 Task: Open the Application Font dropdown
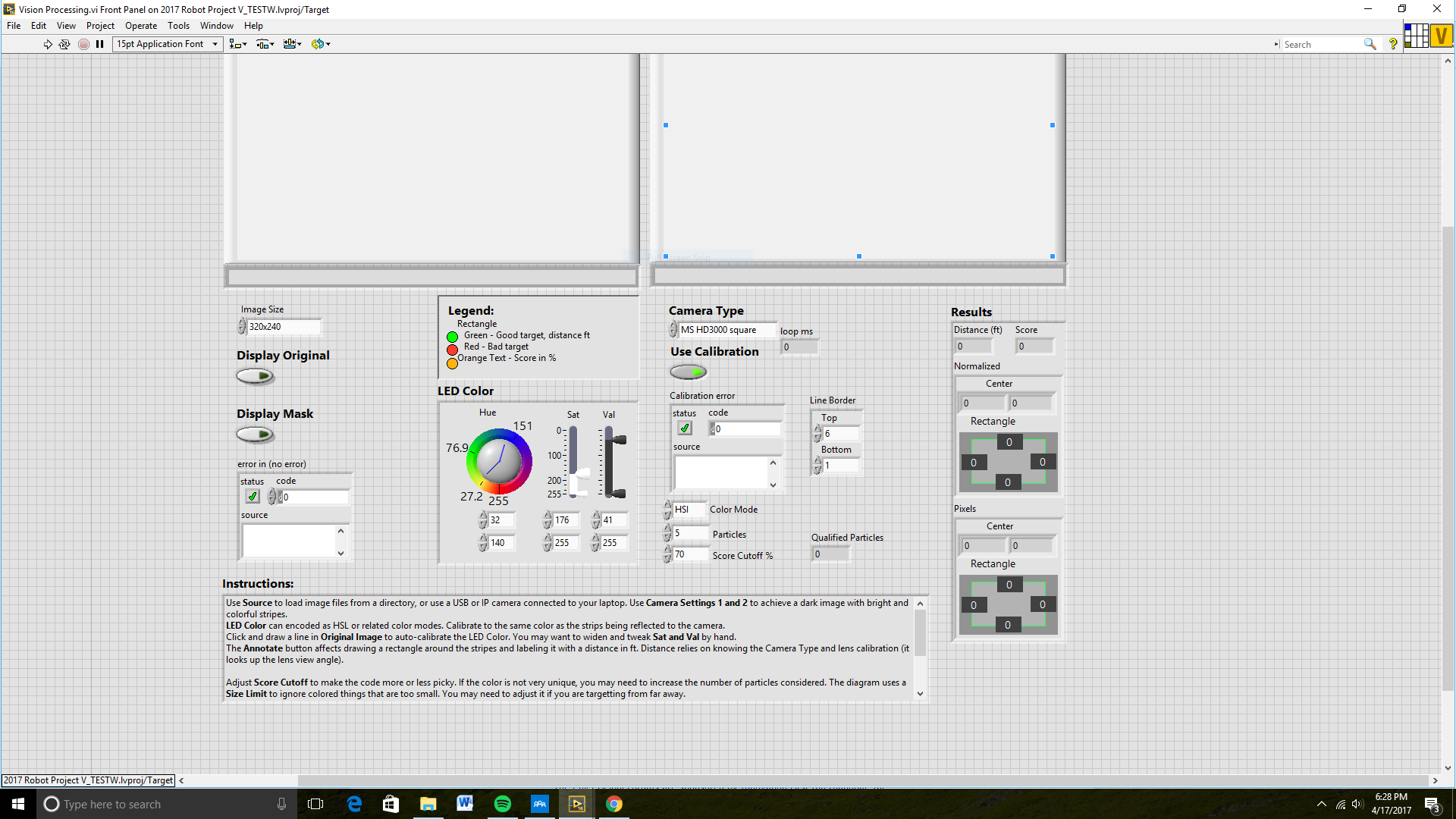tap(168, 44)
